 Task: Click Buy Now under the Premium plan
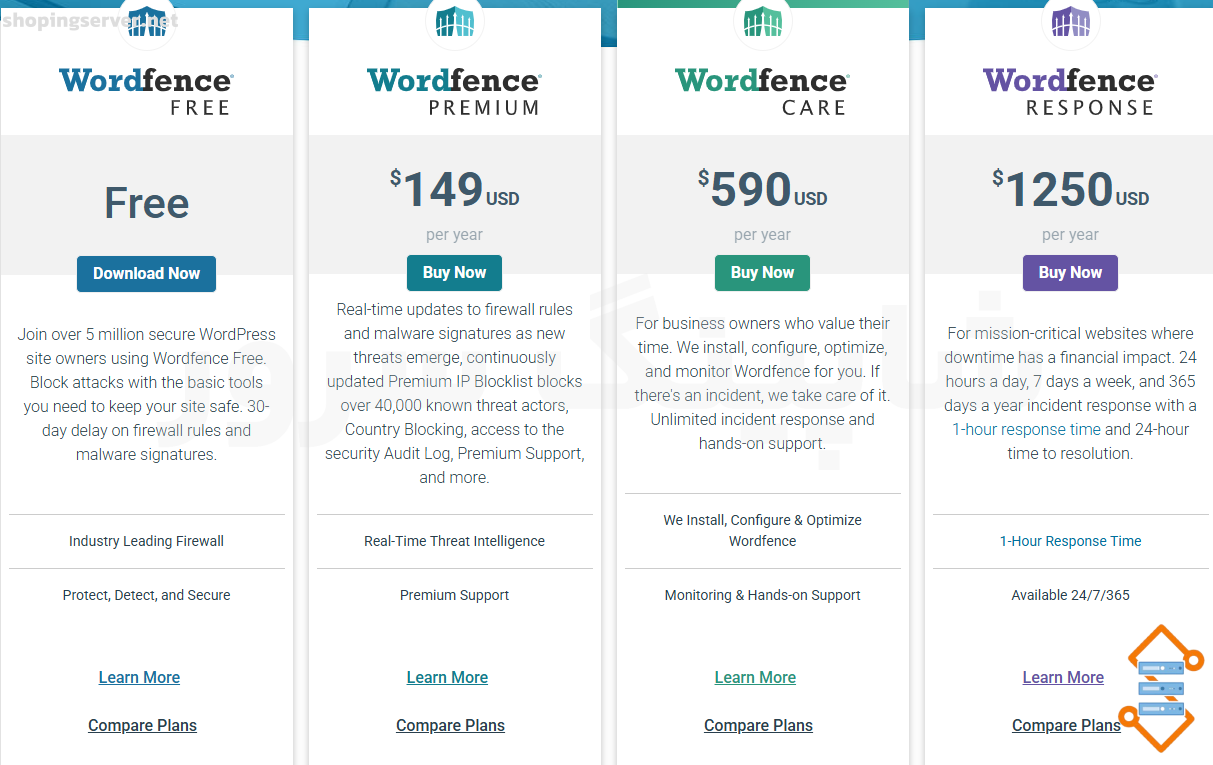(x=454, y=272)
